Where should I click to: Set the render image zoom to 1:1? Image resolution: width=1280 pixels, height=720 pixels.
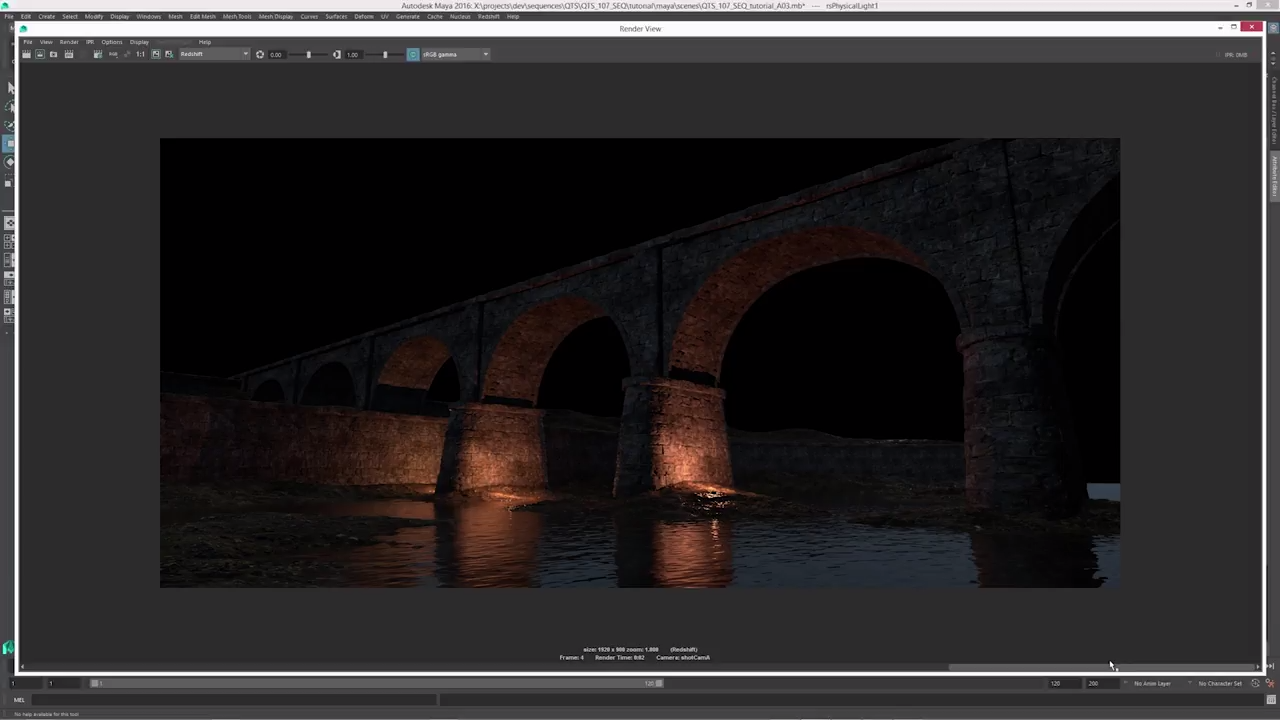click(138, 54)
